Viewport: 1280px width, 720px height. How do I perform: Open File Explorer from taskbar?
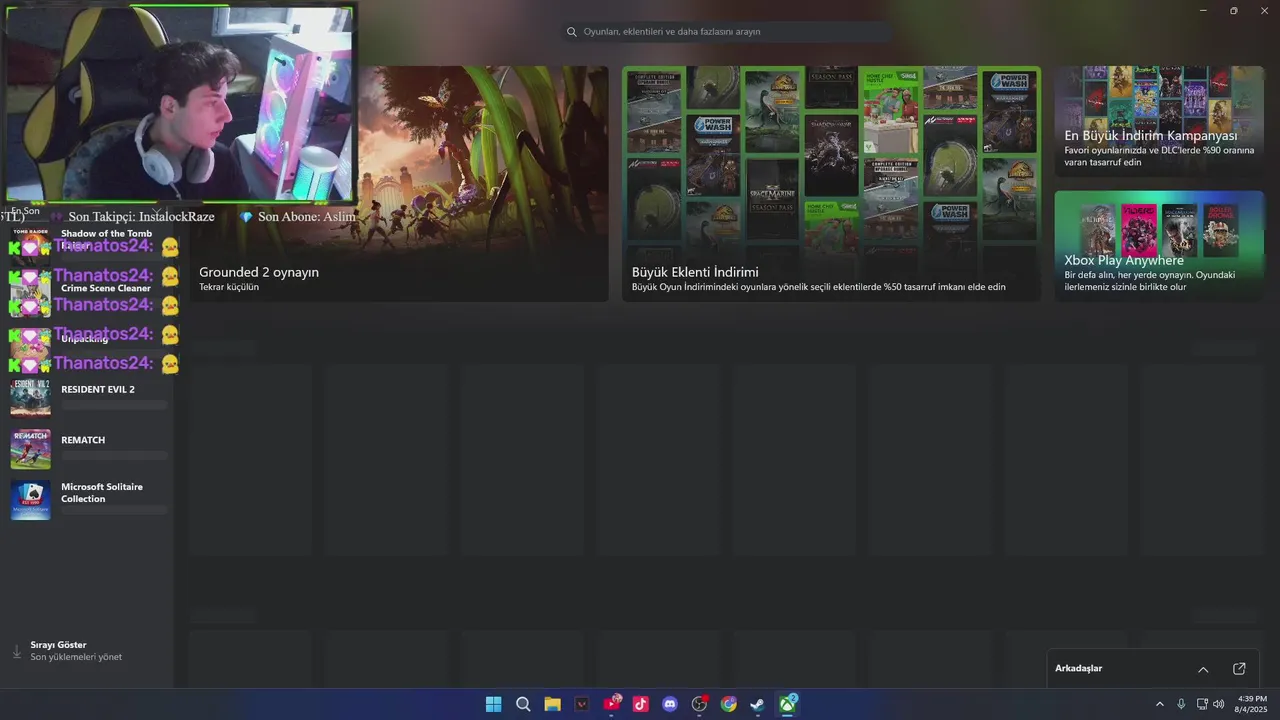(552, 704)
